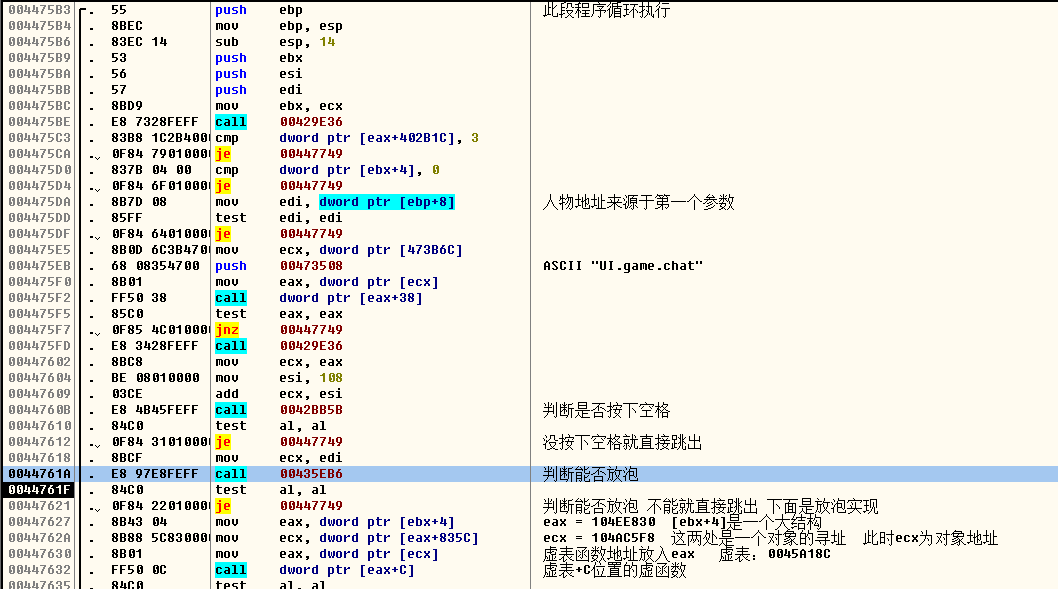Select hex bytes '68 08354700'

[x=155, y=266]
